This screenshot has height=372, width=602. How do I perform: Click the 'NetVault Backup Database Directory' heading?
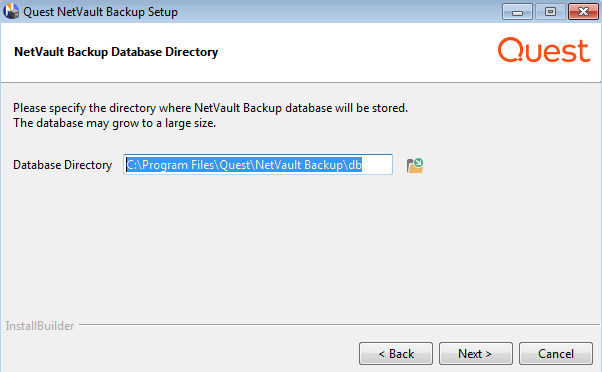116,52
